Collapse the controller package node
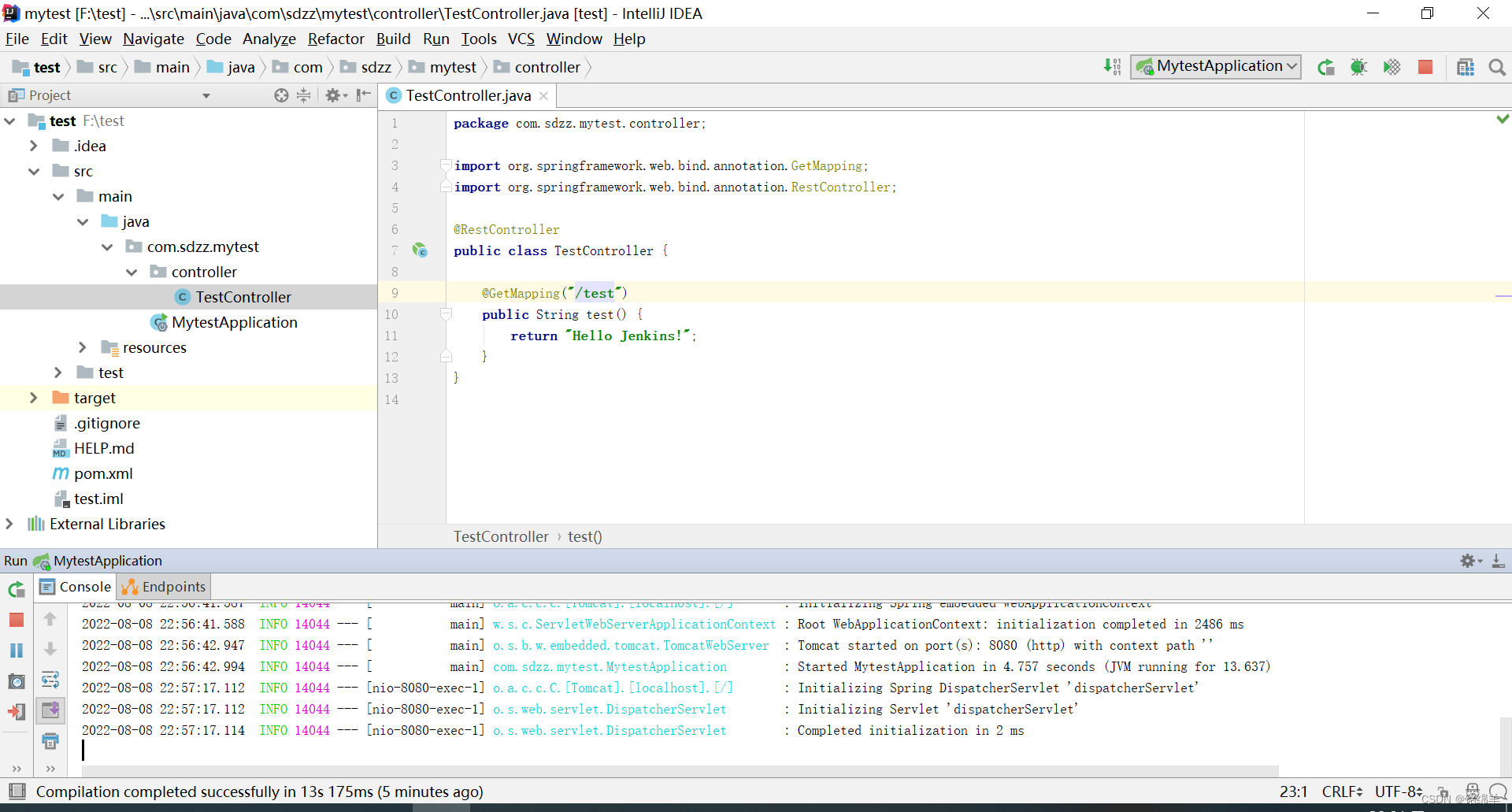 pos(132,272)
